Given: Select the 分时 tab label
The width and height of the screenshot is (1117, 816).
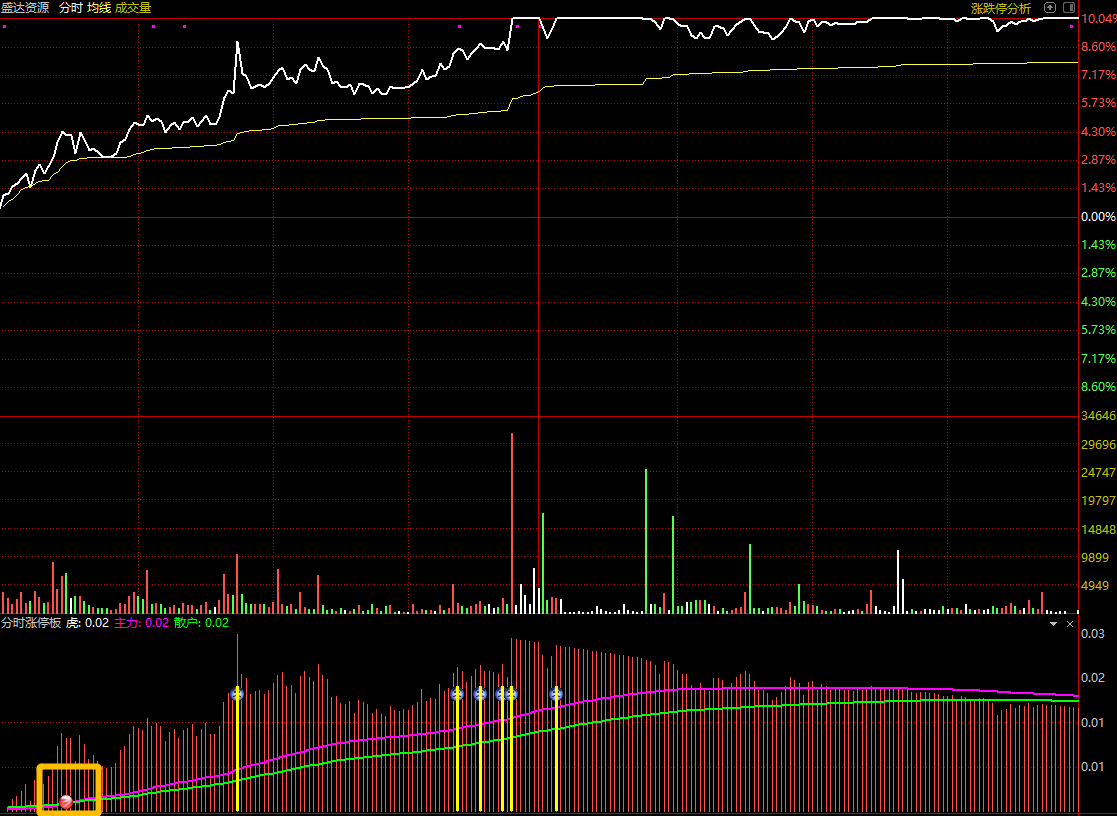Looking at the screenshot, I should 70,8.
